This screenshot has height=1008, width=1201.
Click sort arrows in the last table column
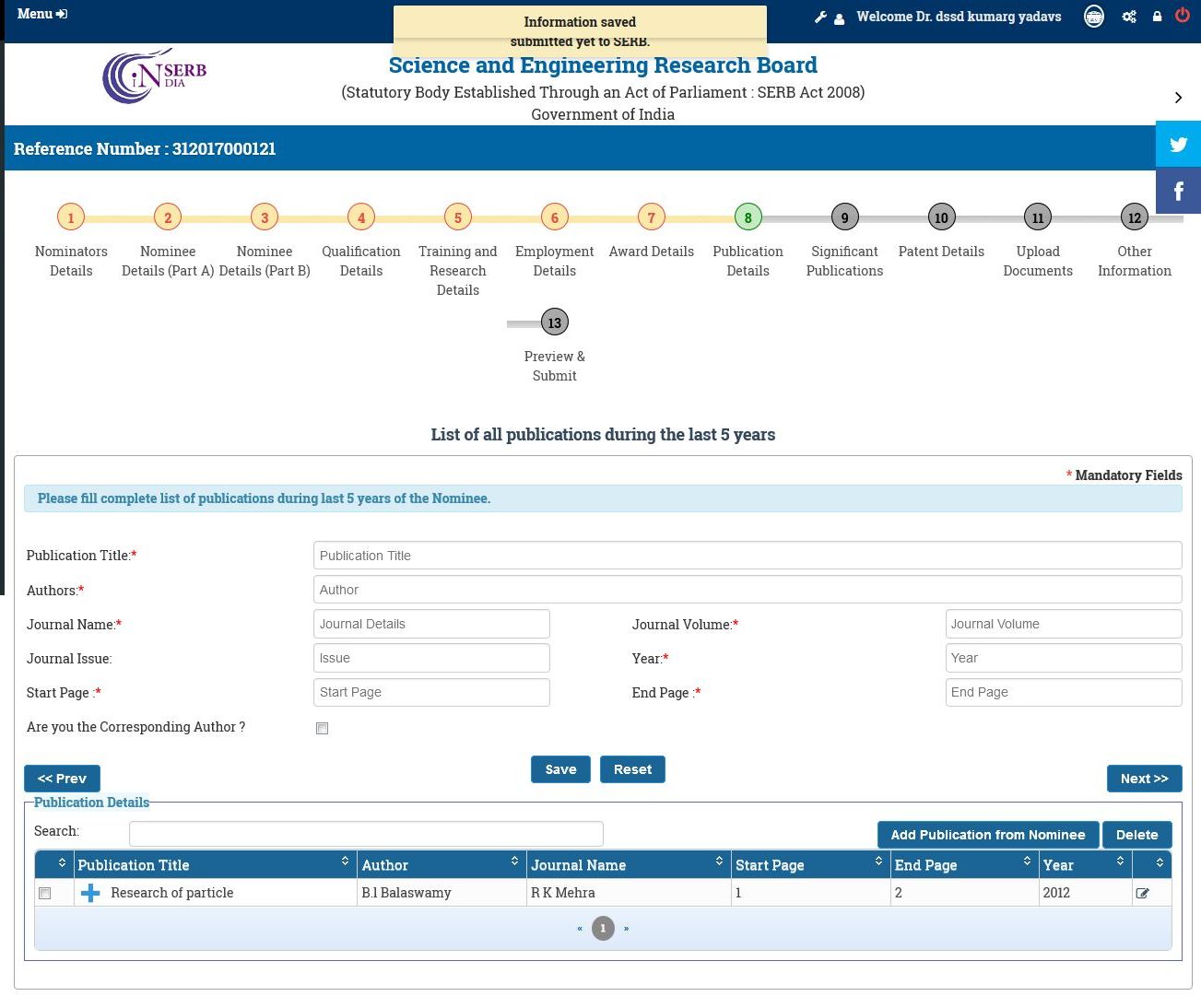[1159, 862]
